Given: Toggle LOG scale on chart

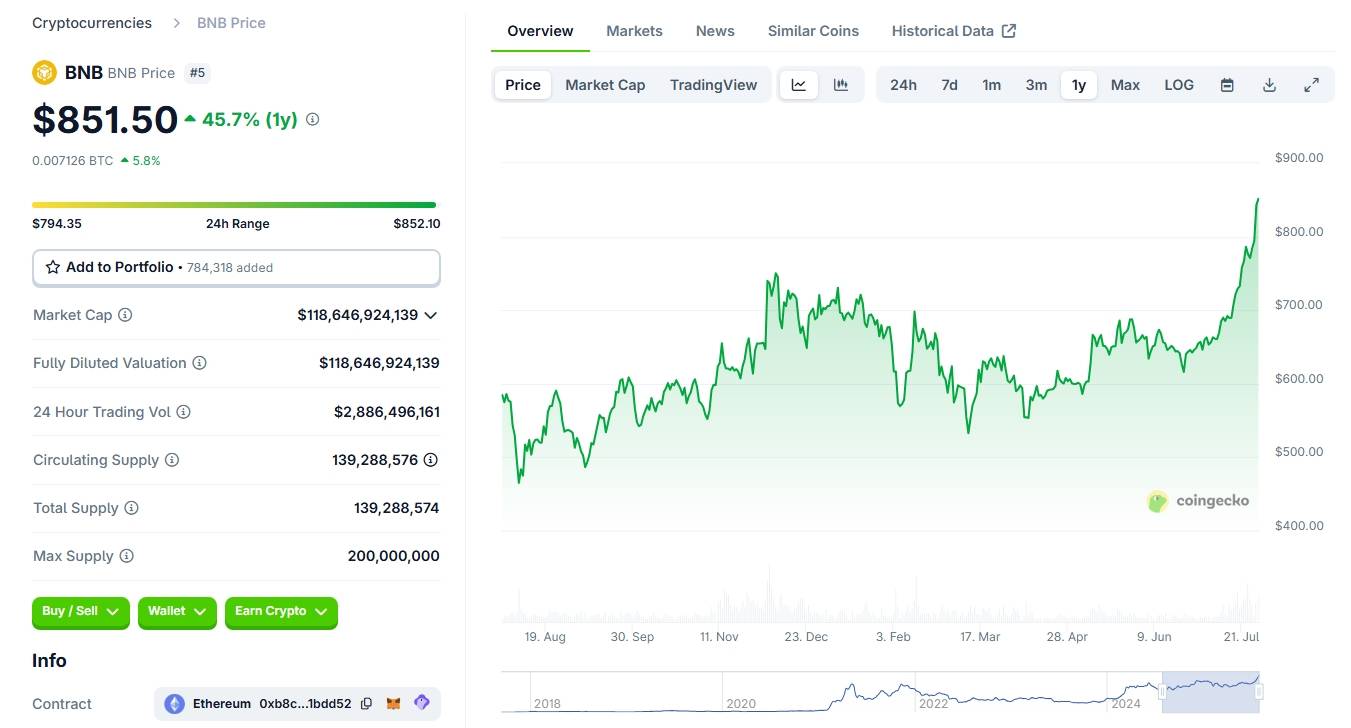Looking at the screenshot, I should click(x=1179, y=85).
